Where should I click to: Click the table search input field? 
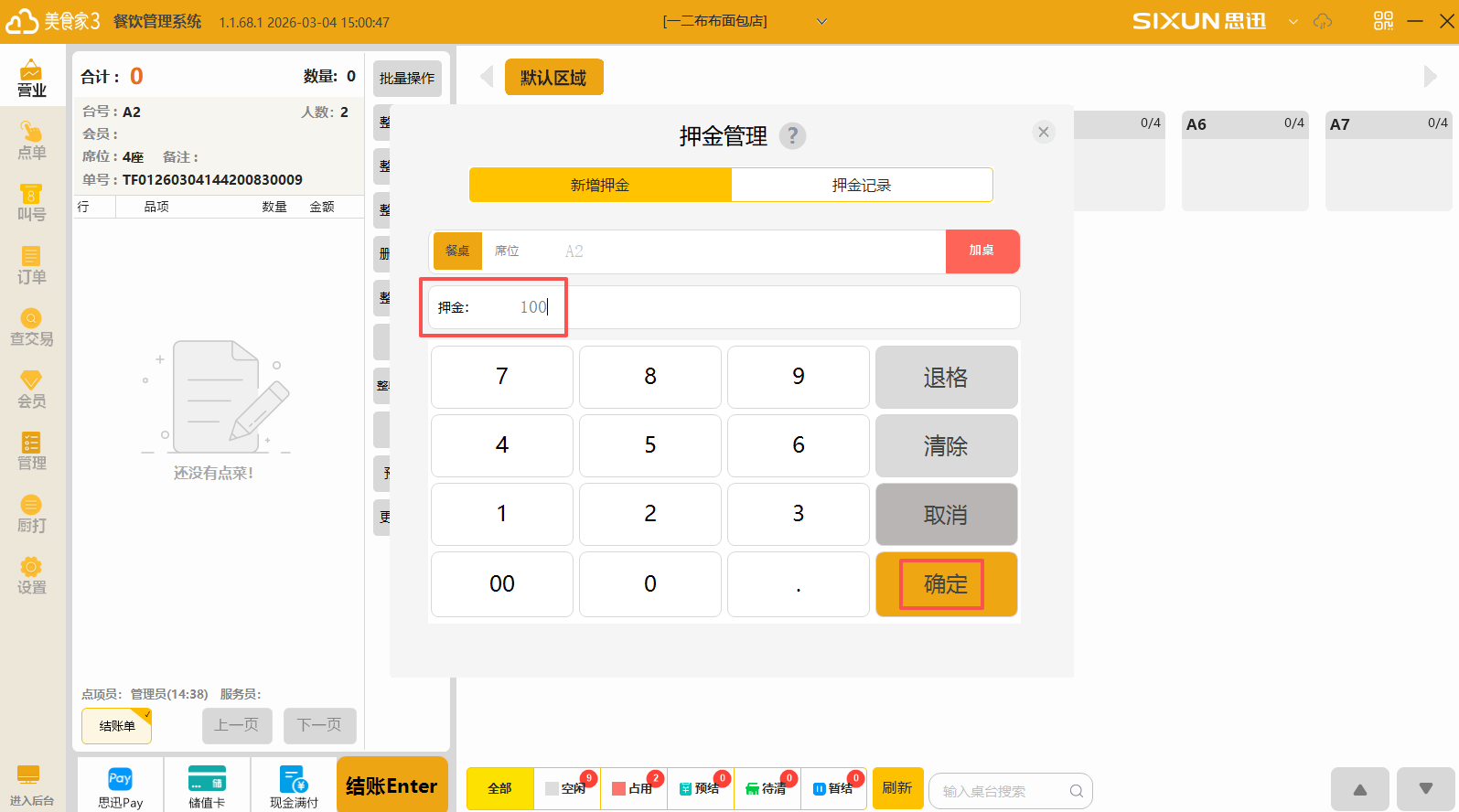point(1002,791)
